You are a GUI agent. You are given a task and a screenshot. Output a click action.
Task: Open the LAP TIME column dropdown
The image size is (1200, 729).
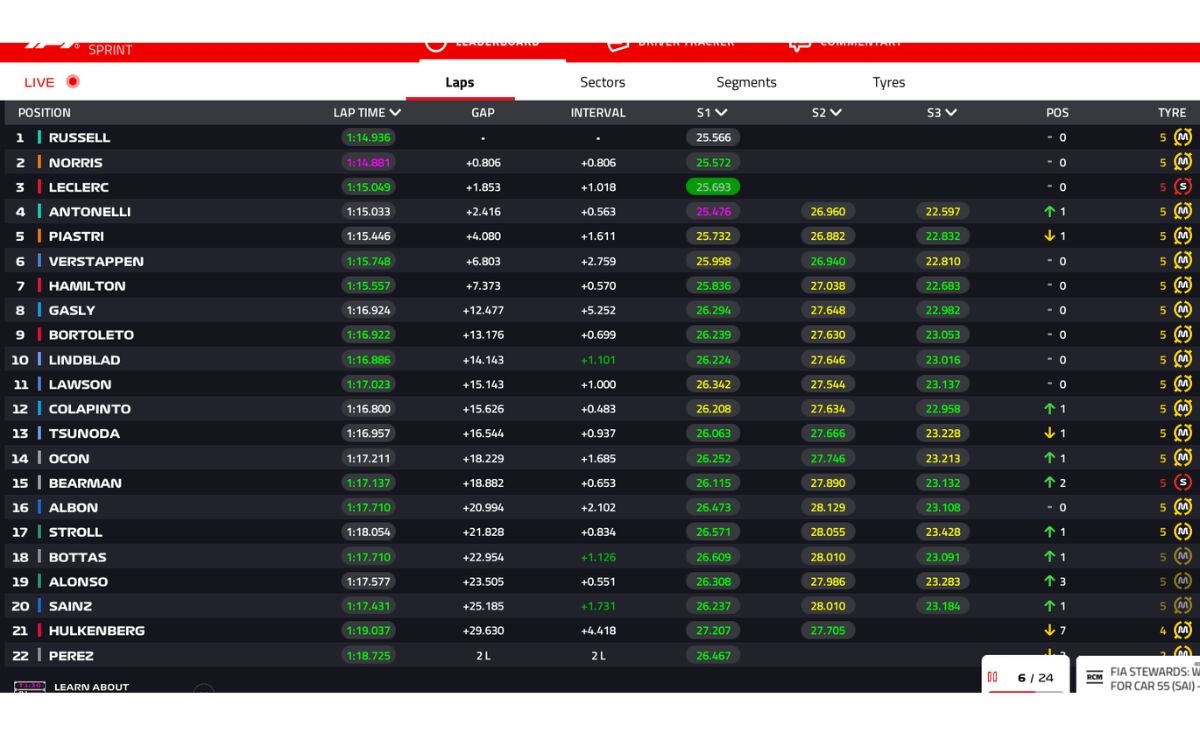pos(396,113)
